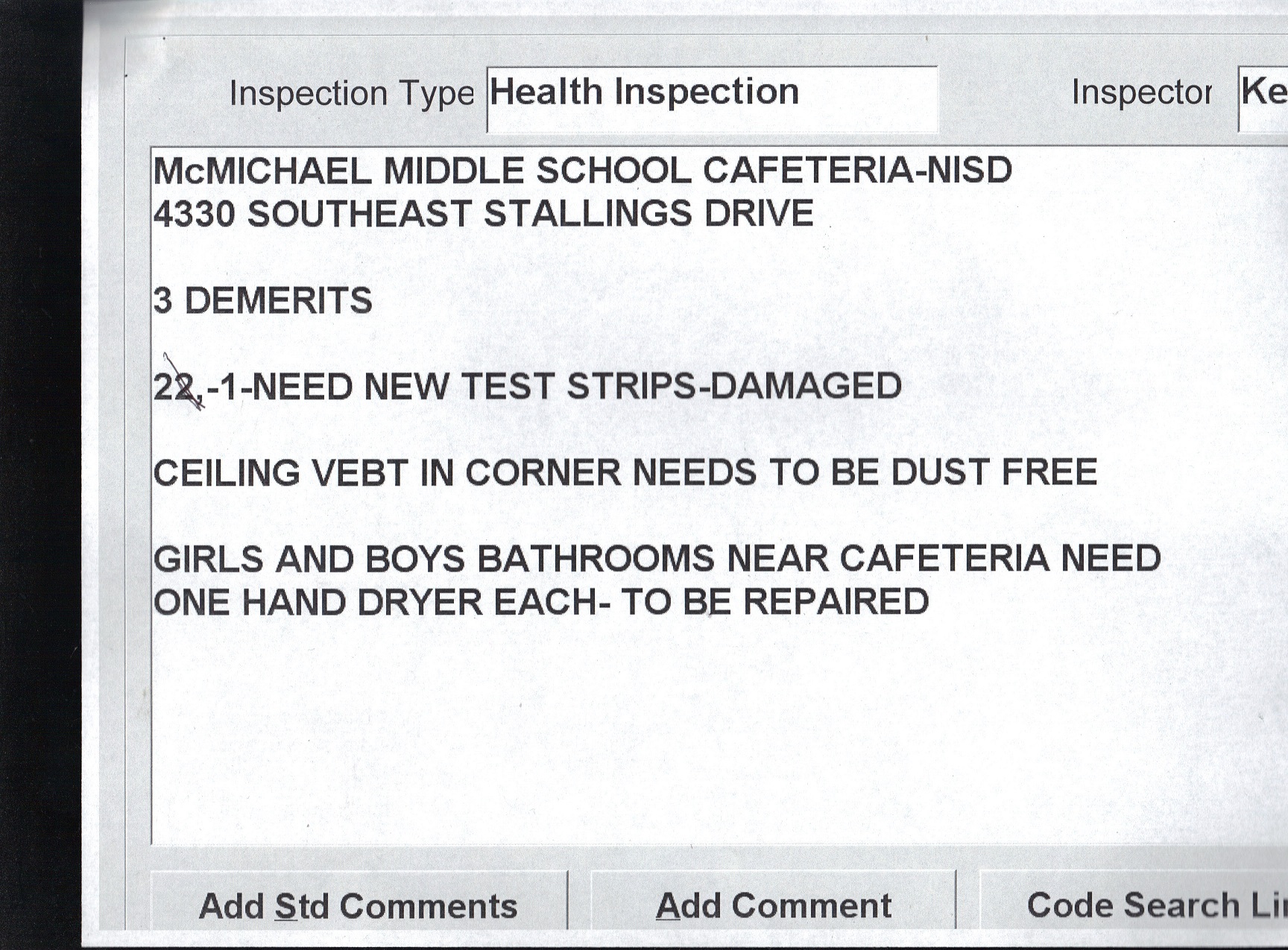Viewport: 1288px width, 950px height.
Task: Open the Code Search button
Action: pyautogui.click(x=1148, y=905)
